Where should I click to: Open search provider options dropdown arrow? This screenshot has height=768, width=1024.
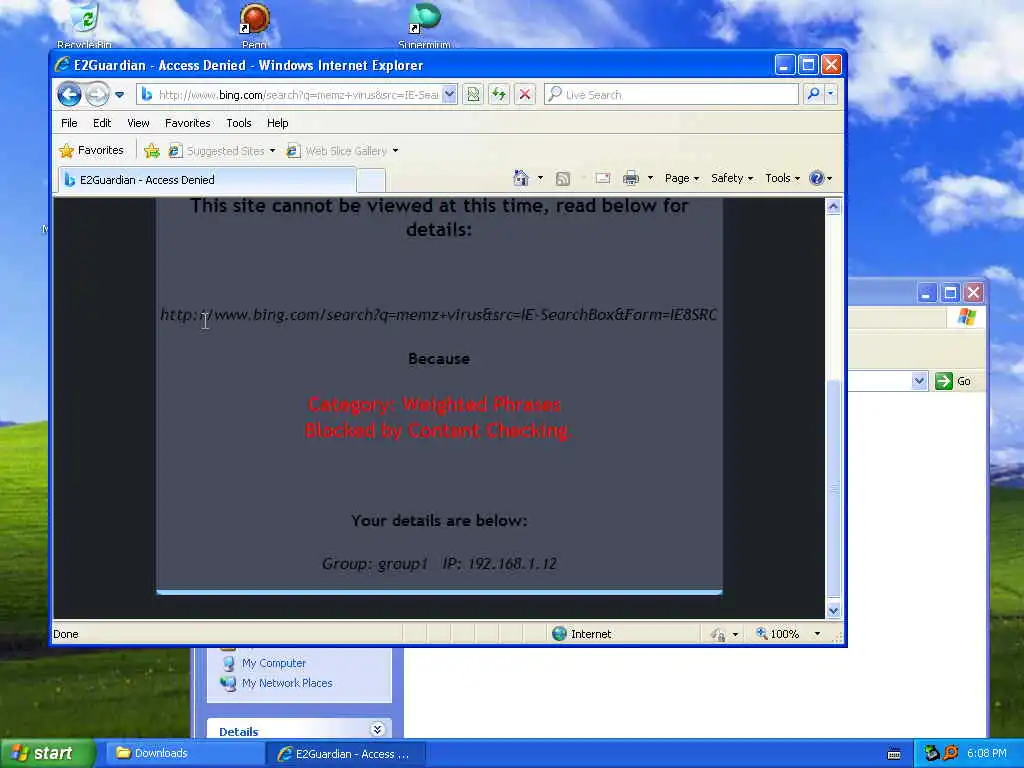click(831, 94)
